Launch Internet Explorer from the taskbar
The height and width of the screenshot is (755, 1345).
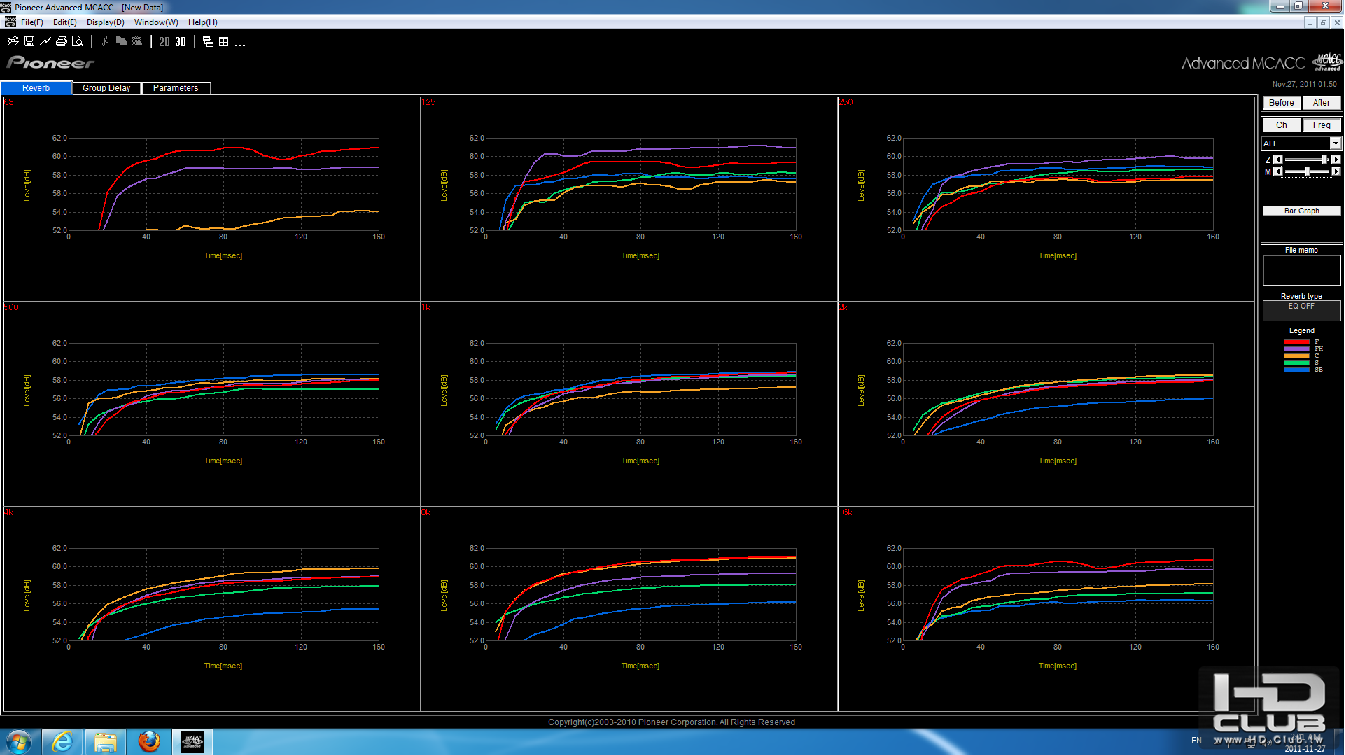click(x=63, y=741)
